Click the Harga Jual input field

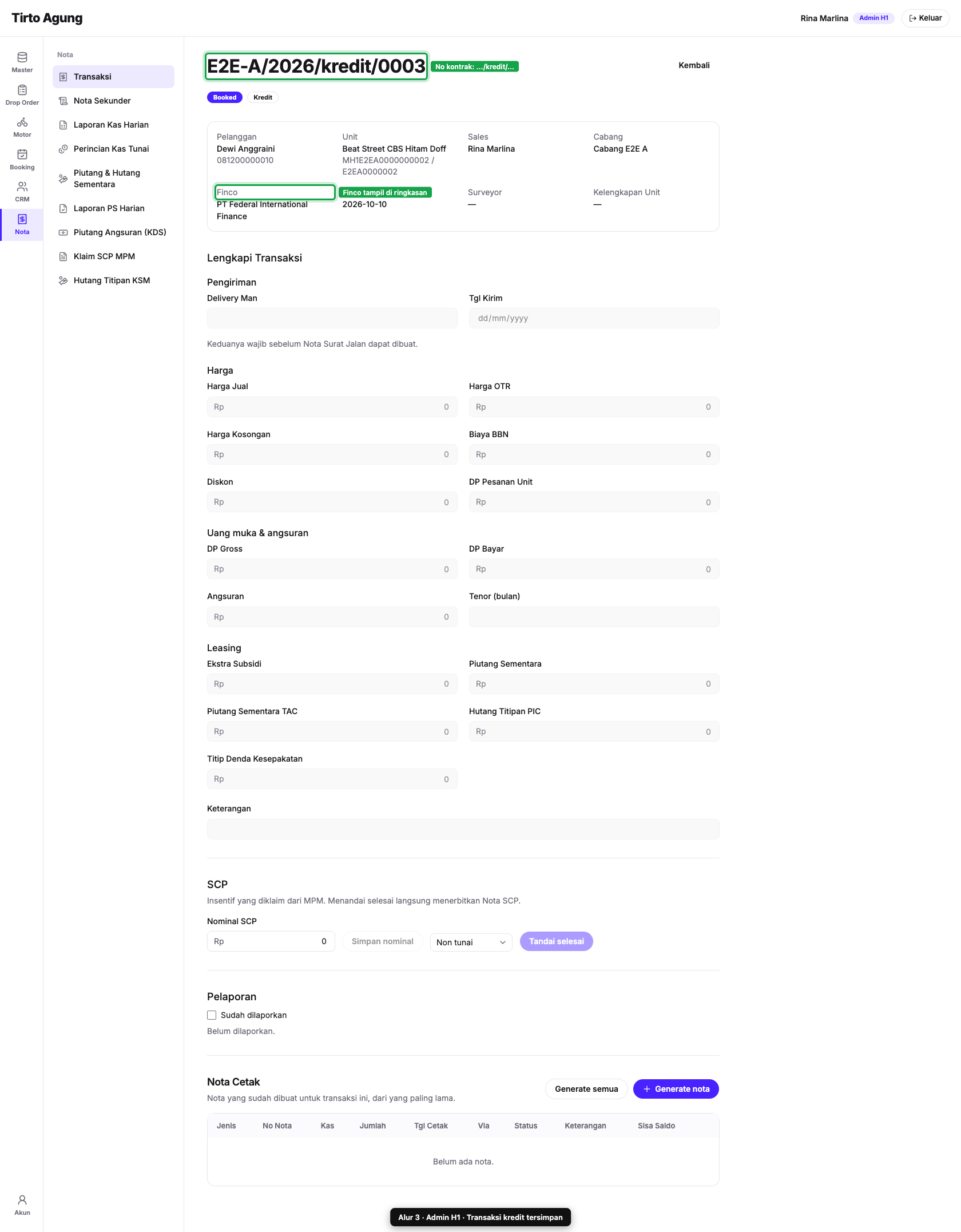(332, 407)
